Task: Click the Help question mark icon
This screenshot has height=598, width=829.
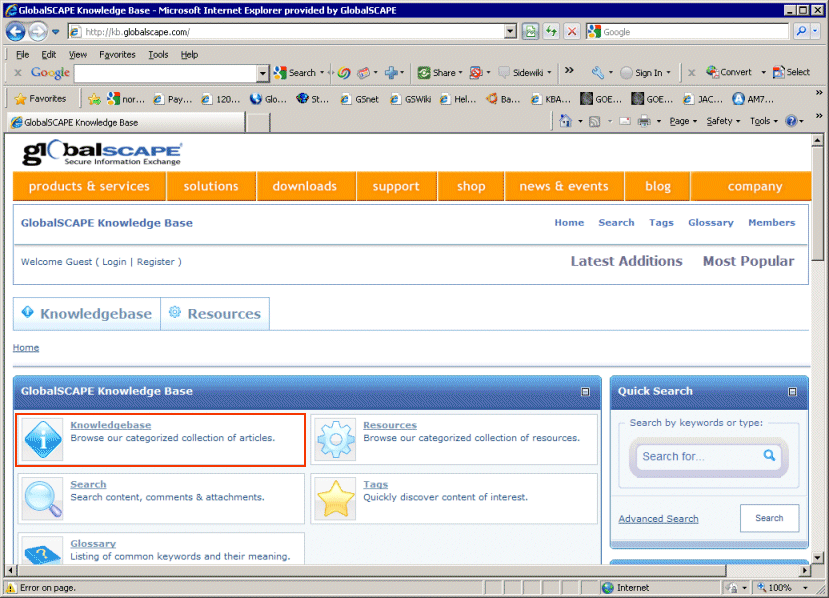Action: point(791,121)
